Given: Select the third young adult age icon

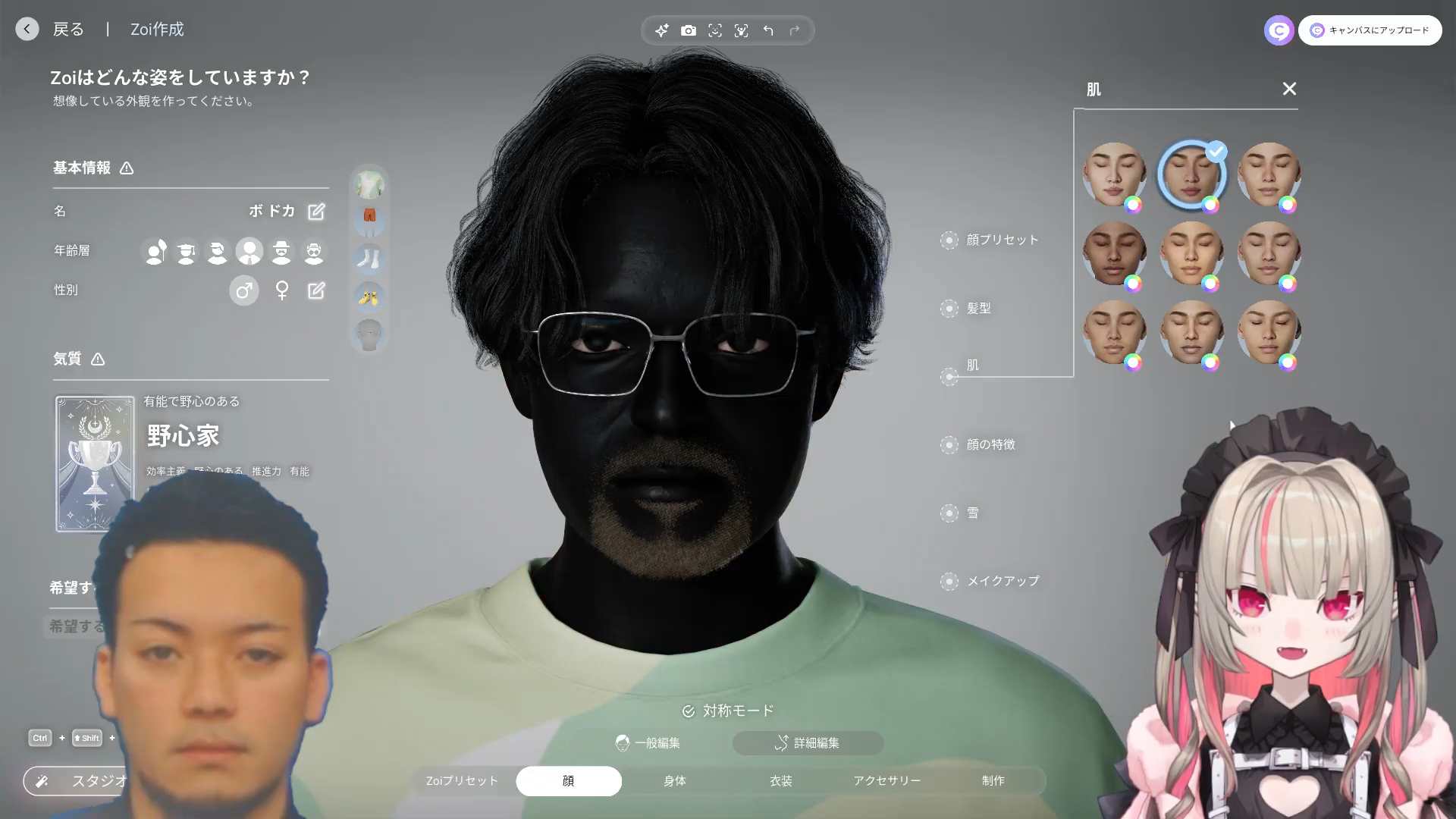Looking at the screenshot, I should pos(218,251).
